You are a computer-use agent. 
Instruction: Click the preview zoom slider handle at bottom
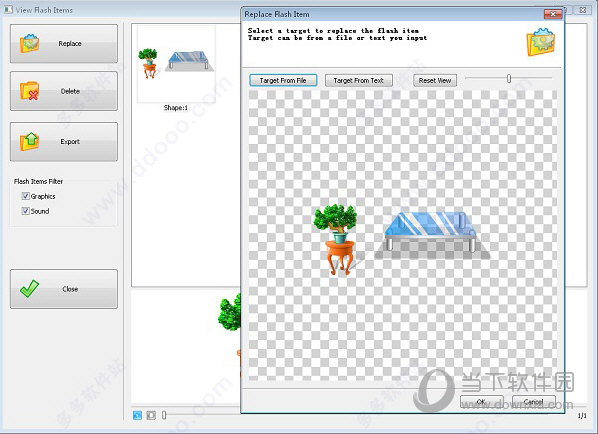tap(164, 415)
